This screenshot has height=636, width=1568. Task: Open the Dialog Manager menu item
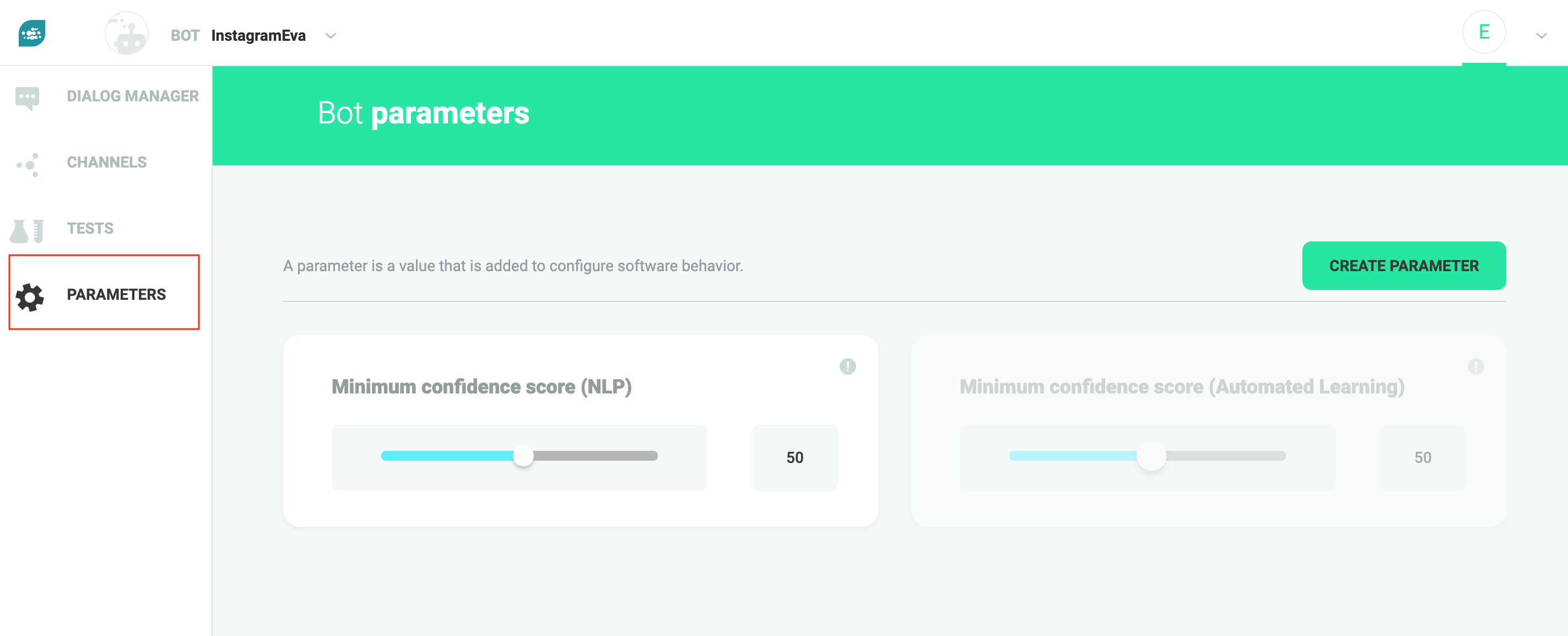132,96
